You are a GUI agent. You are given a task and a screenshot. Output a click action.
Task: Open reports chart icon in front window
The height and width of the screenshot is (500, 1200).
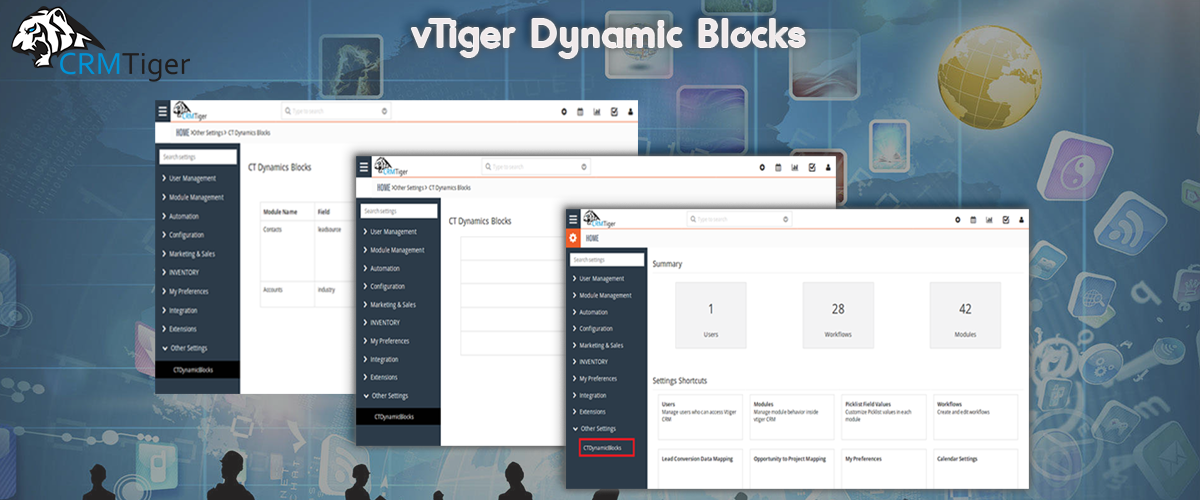(989, 219)
